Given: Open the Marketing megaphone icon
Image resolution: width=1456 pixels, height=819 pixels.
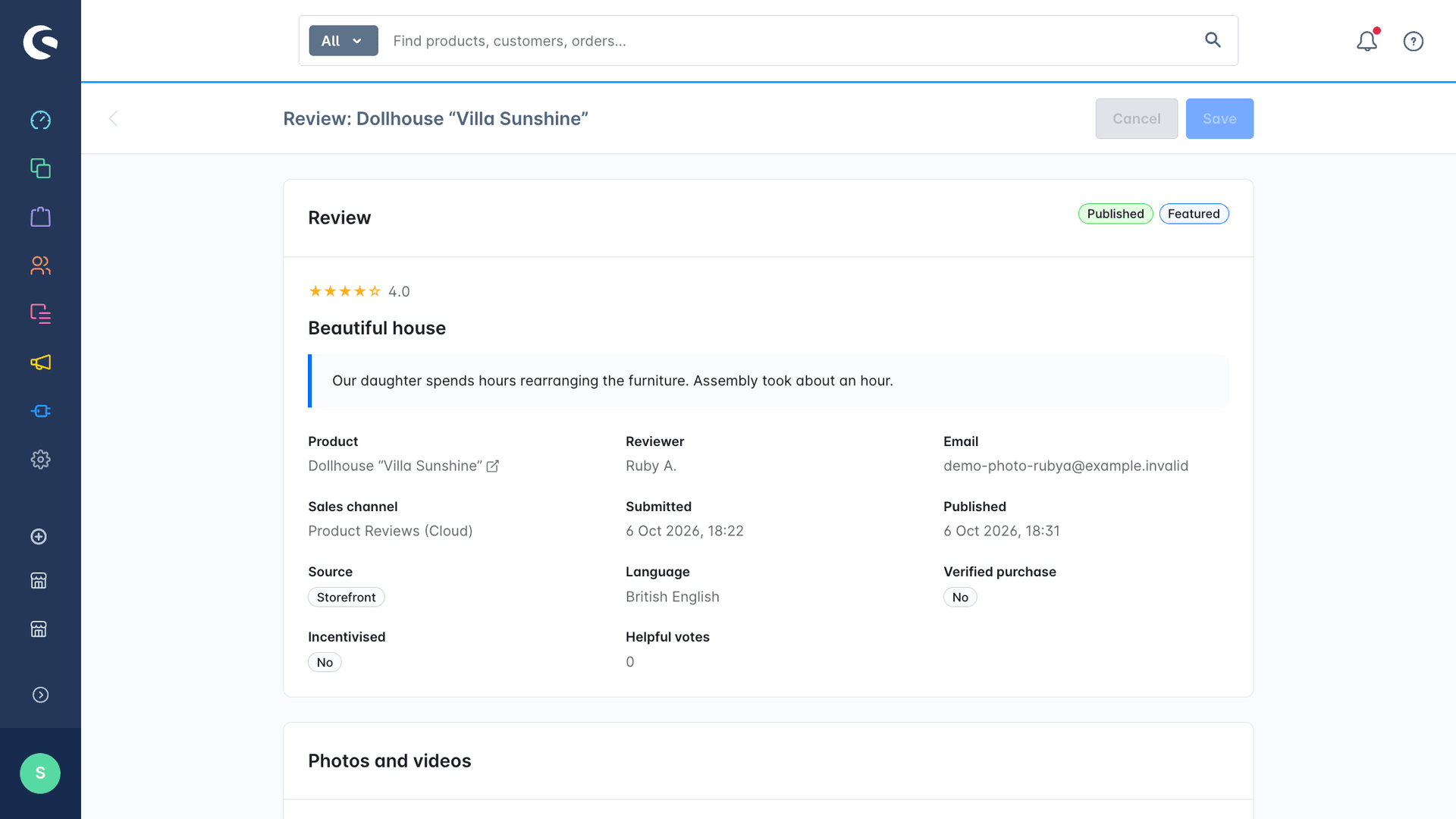Looking at the screenshot, I should 40,362.
